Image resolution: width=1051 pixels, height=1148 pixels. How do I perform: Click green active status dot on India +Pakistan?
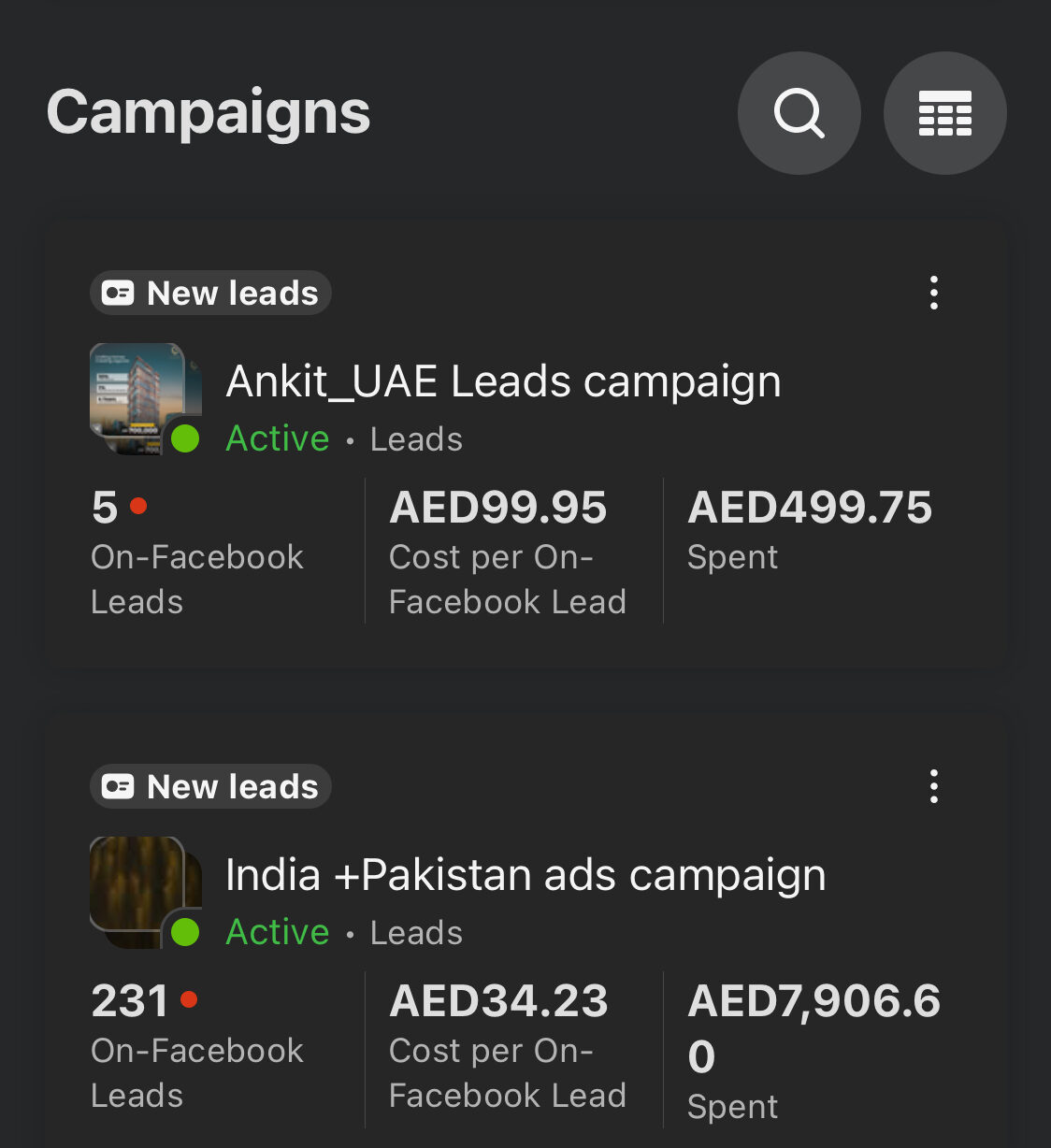tap(185, 931)
